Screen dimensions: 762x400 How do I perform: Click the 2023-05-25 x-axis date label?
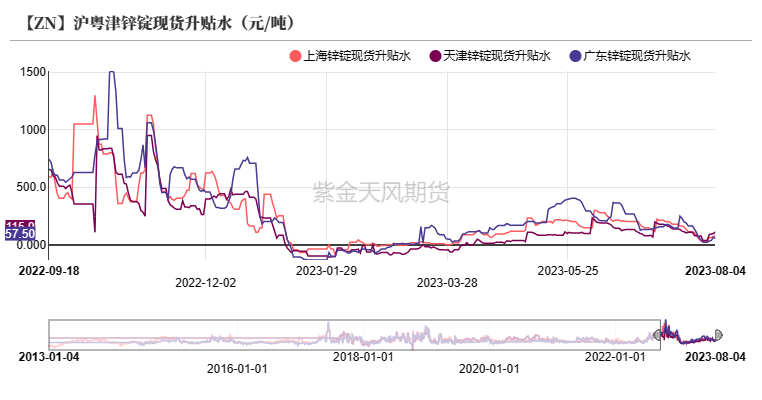coord(566,269)
